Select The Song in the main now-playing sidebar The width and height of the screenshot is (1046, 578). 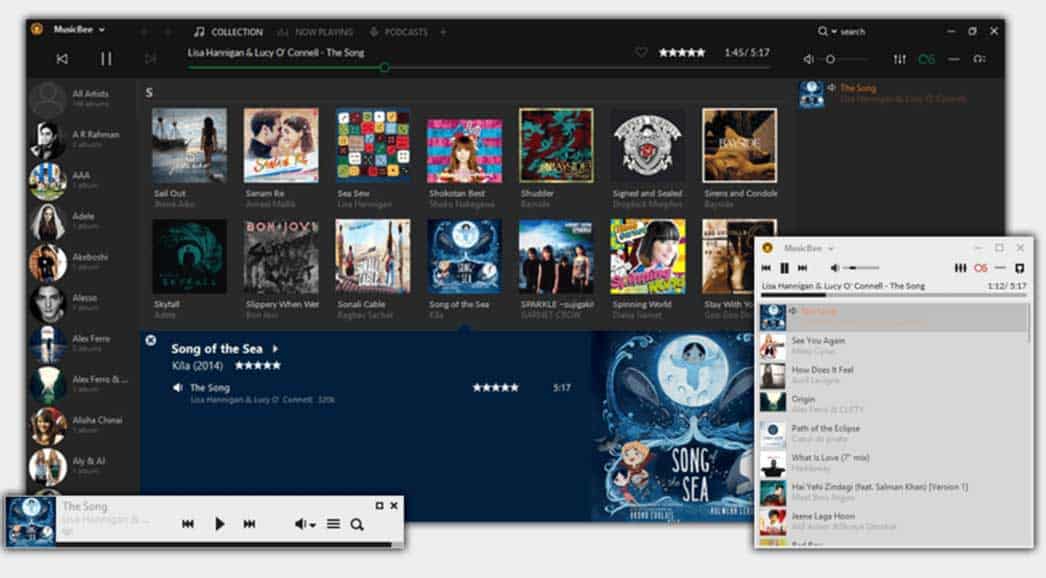[x=899, y=93]
